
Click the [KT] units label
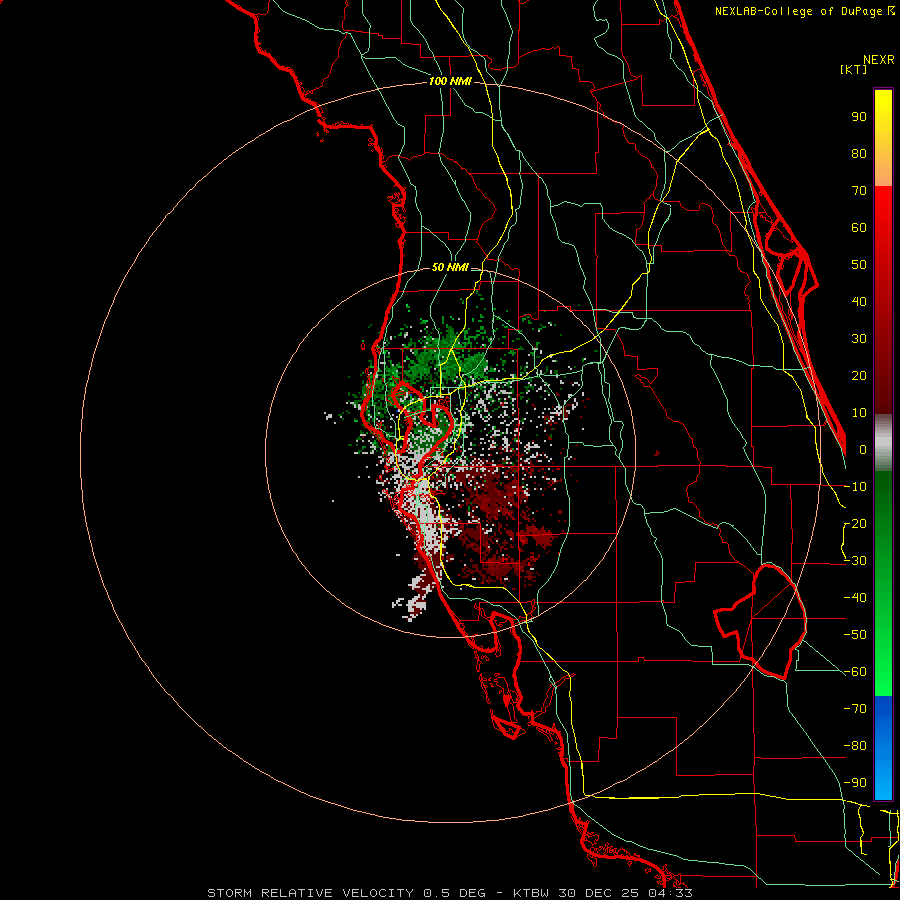tap(854, 69)
